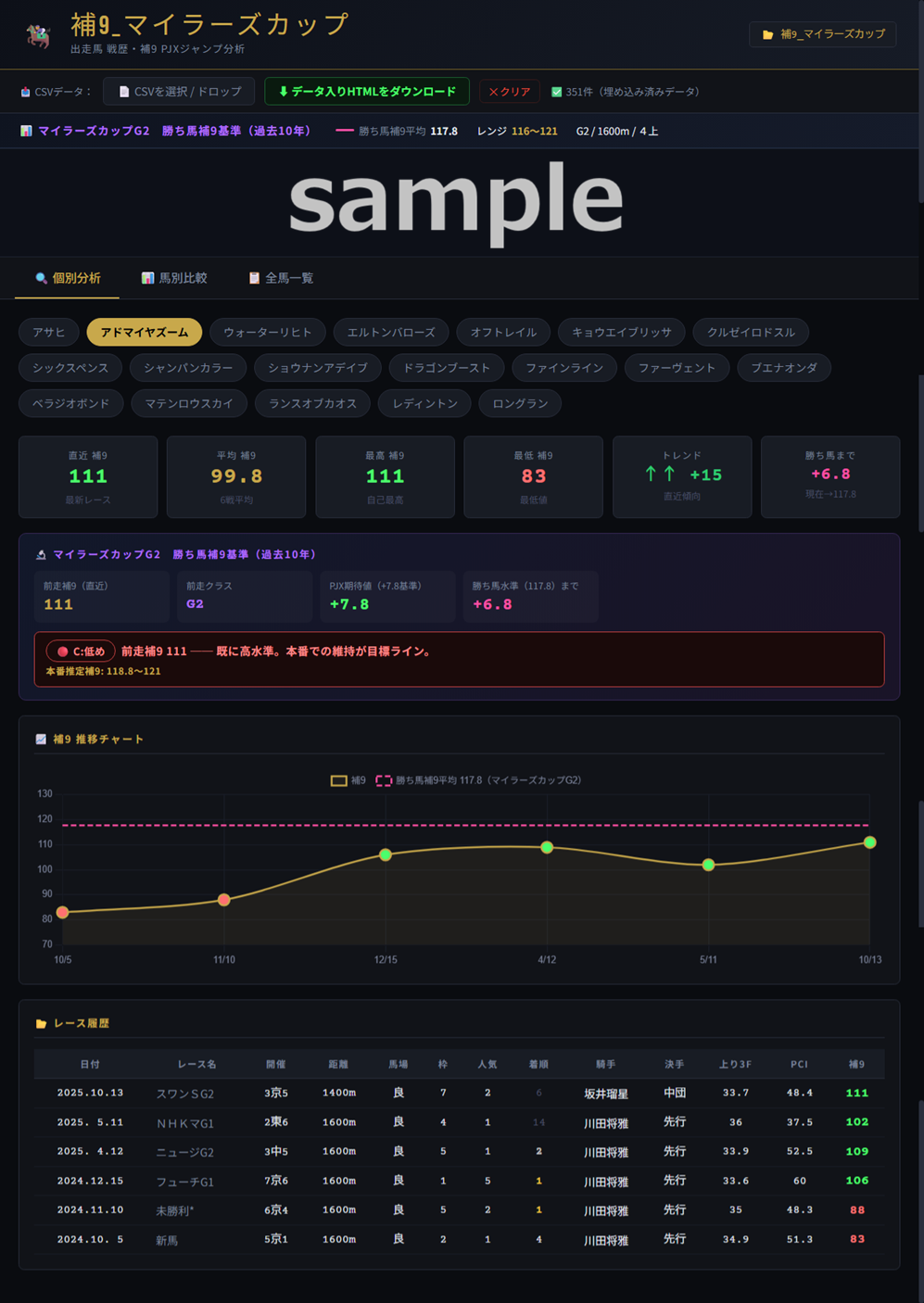Click the CSVを選択 / ドロップ file button
The image size is (924, 1303).
pos(179,92)
